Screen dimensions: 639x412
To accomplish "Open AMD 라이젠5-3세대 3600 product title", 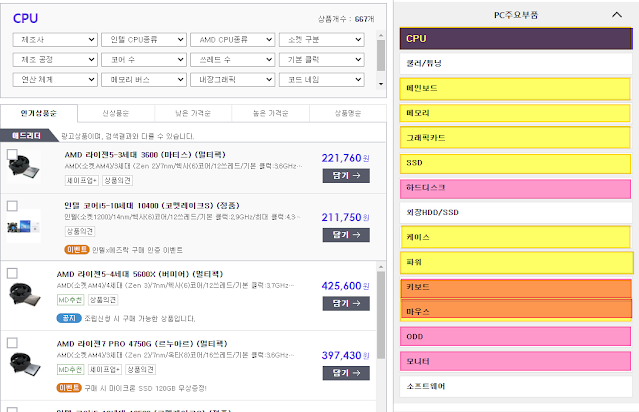I will (x=145, y=155).
